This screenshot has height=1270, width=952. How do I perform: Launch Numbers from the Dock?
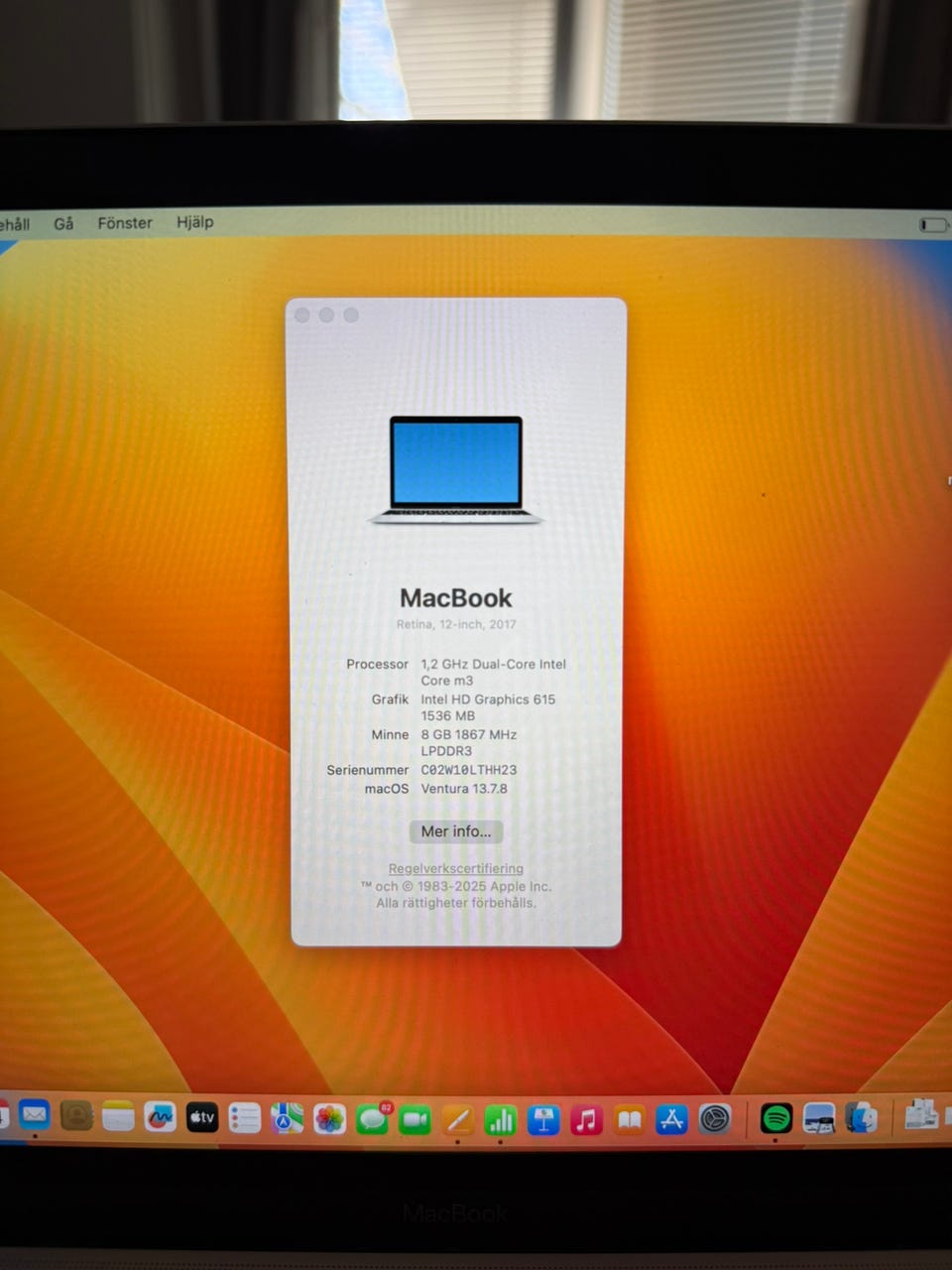501,1121
